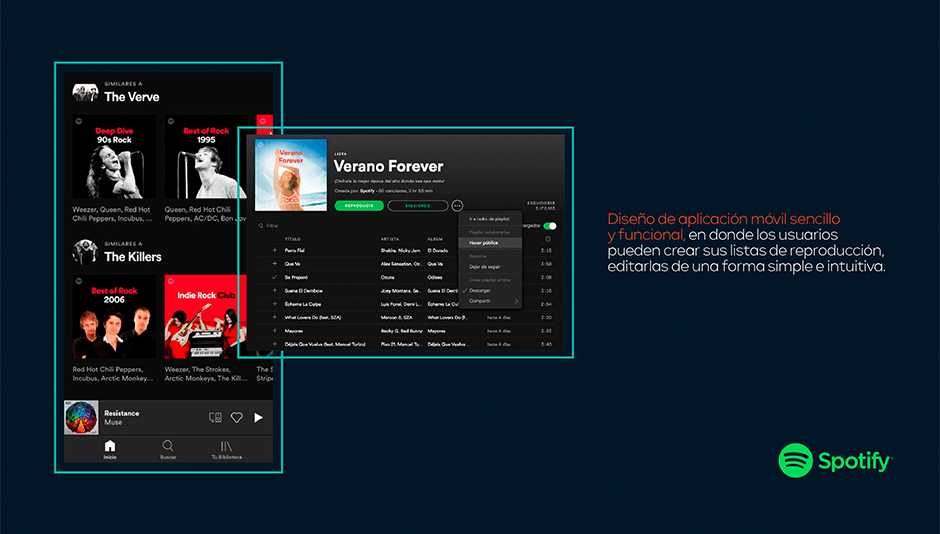Click artist Becky G, Bad Bunny
This screenshot has height=534, width=940.
401,331
